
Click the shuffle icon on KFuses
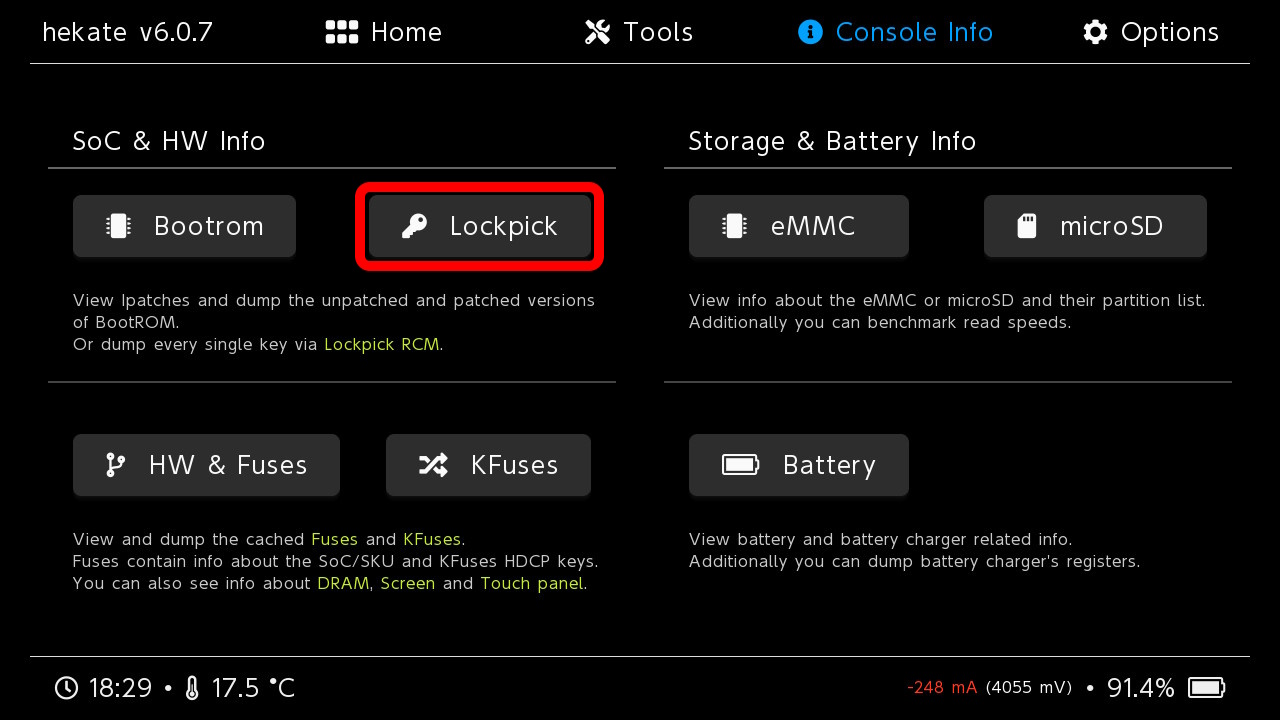point(433,465)
